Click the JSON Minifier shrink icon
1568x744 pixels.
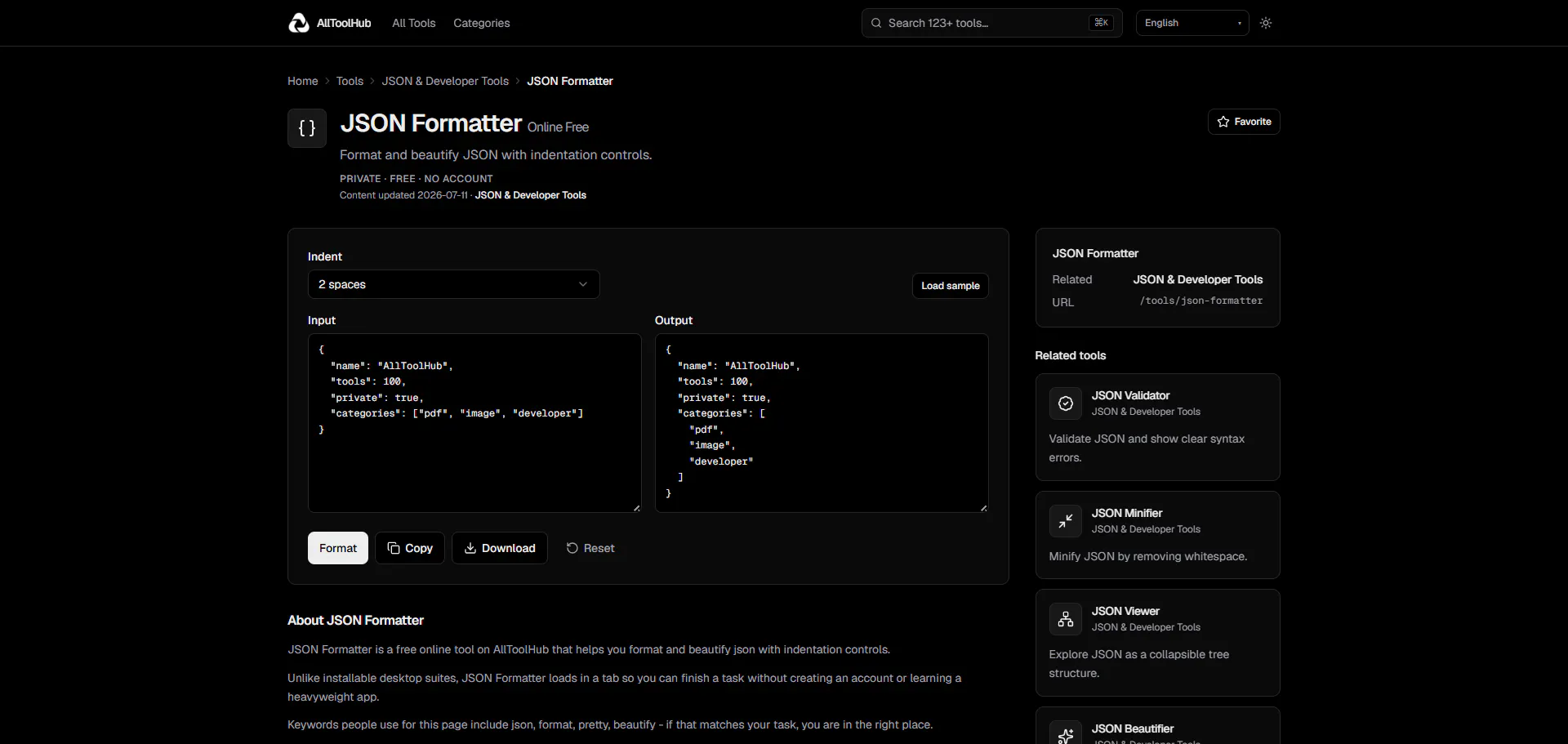(1066, 521)
